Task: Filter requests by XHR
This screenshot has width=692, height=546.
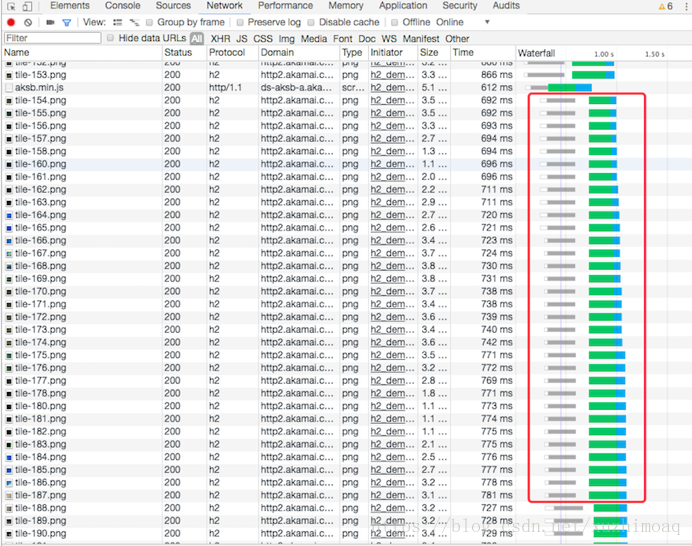Action: [220, 39]
